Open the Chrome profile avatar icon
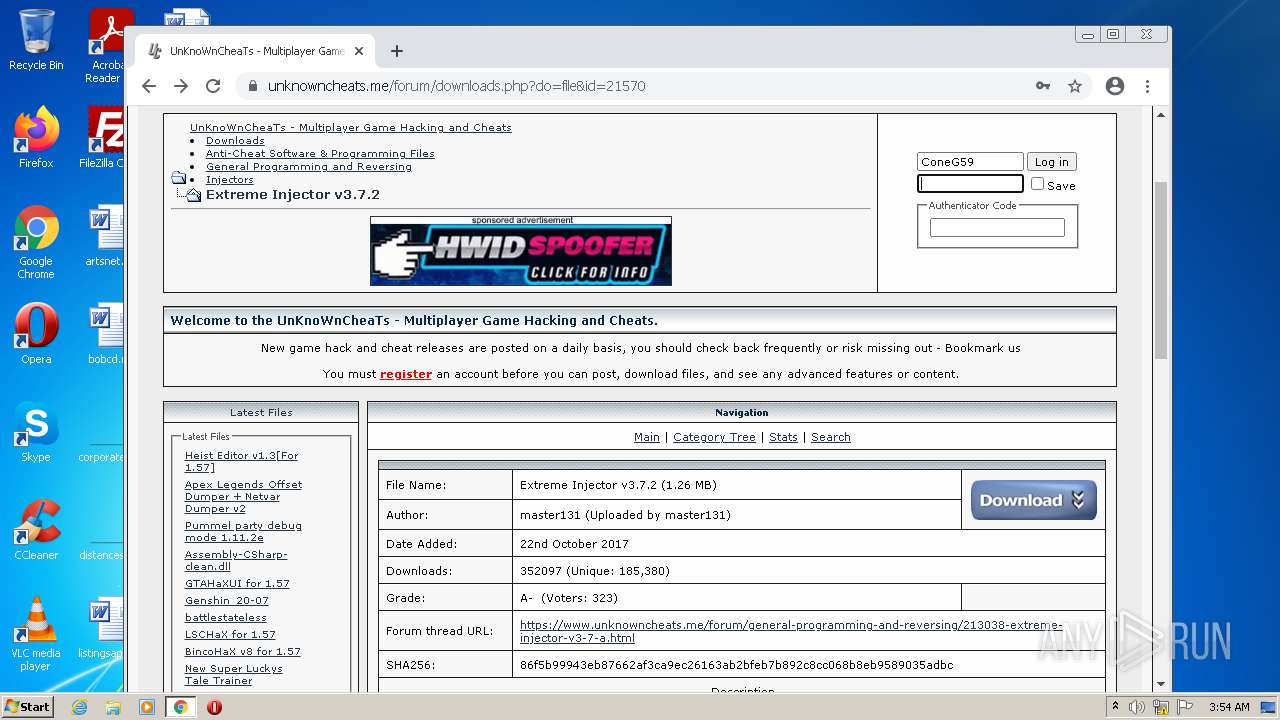The height and width of the screenshot is (720, 1280). click(x=1115, y=86)
